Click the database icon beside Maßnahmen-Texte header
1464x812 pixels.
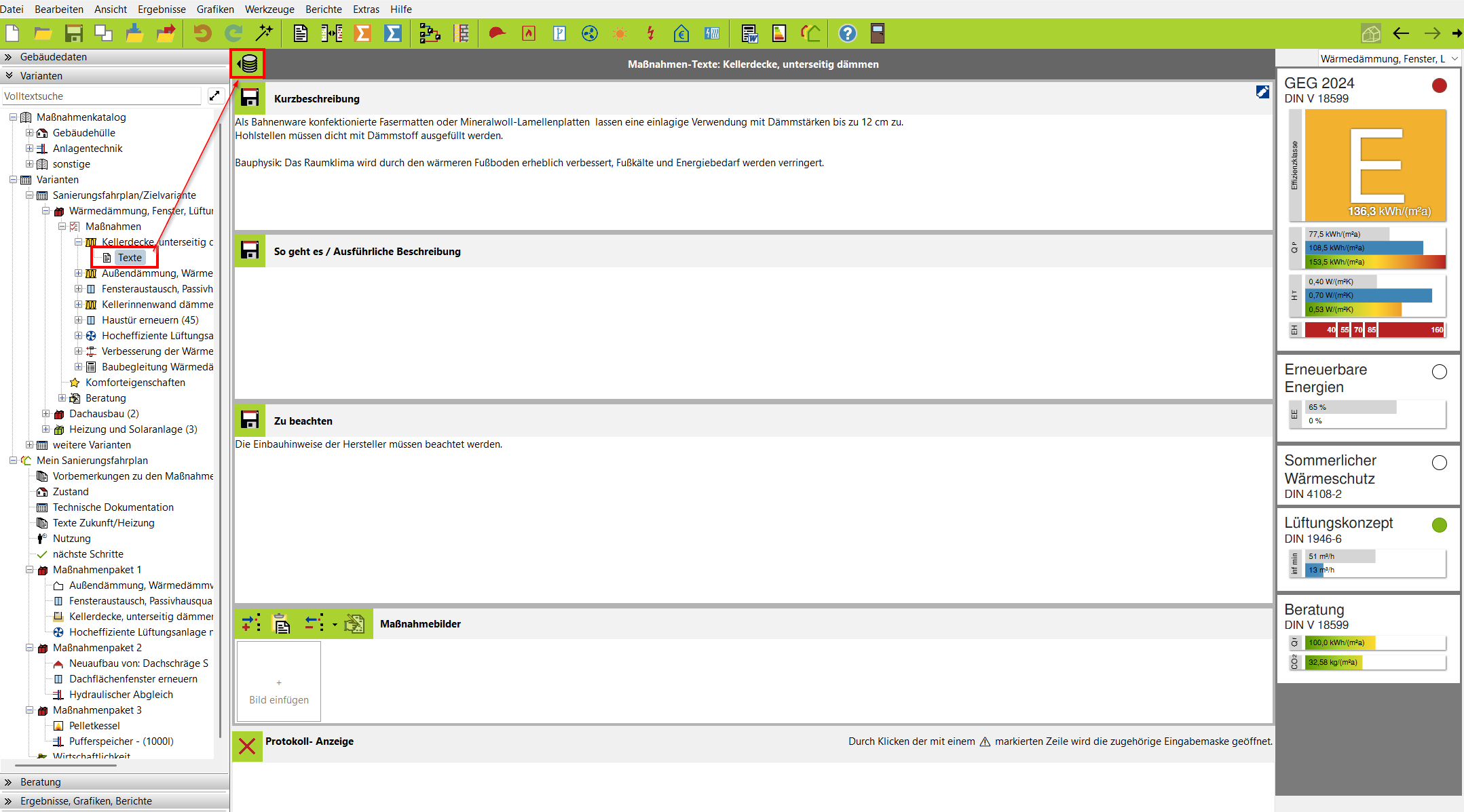248,64
